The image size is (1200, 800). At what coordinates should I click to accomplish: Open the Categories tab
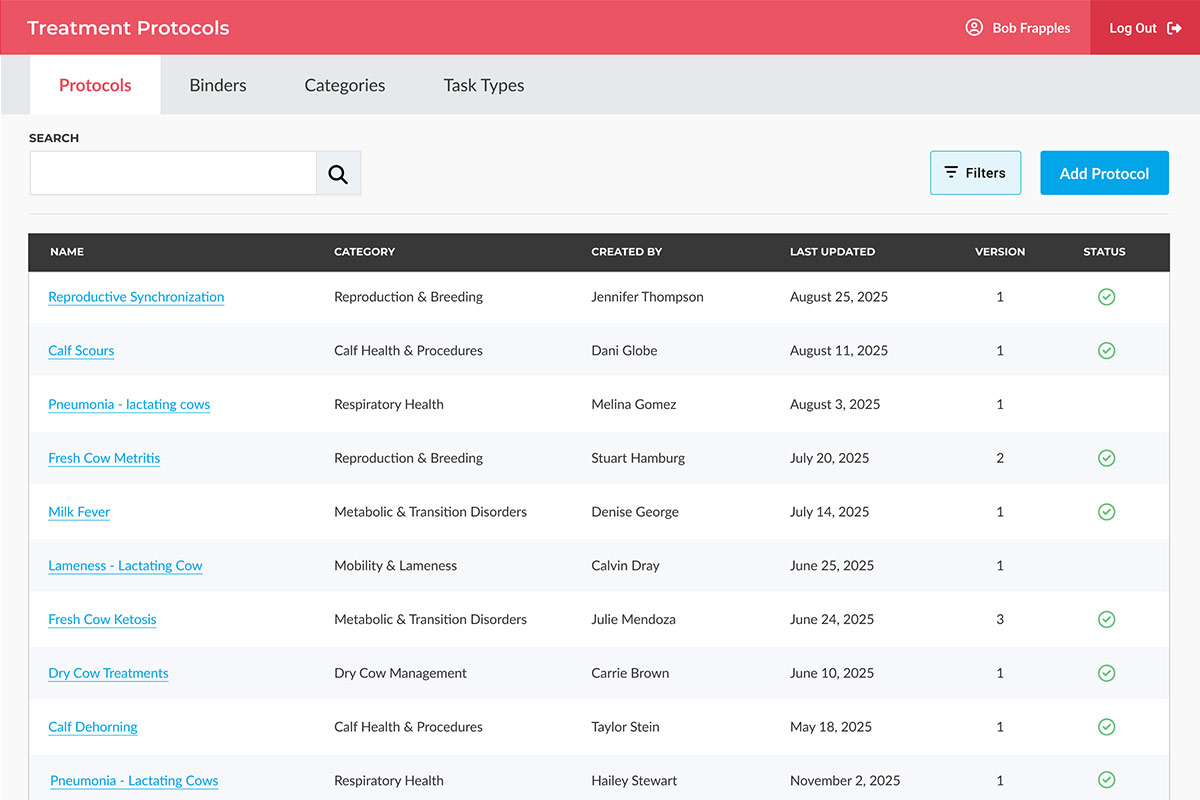[x=345, y=85]
